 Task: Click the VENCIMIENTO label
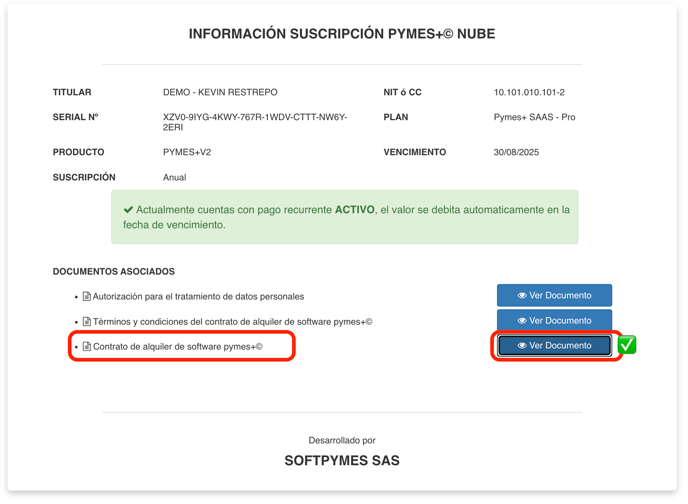[x=415, y=152]
